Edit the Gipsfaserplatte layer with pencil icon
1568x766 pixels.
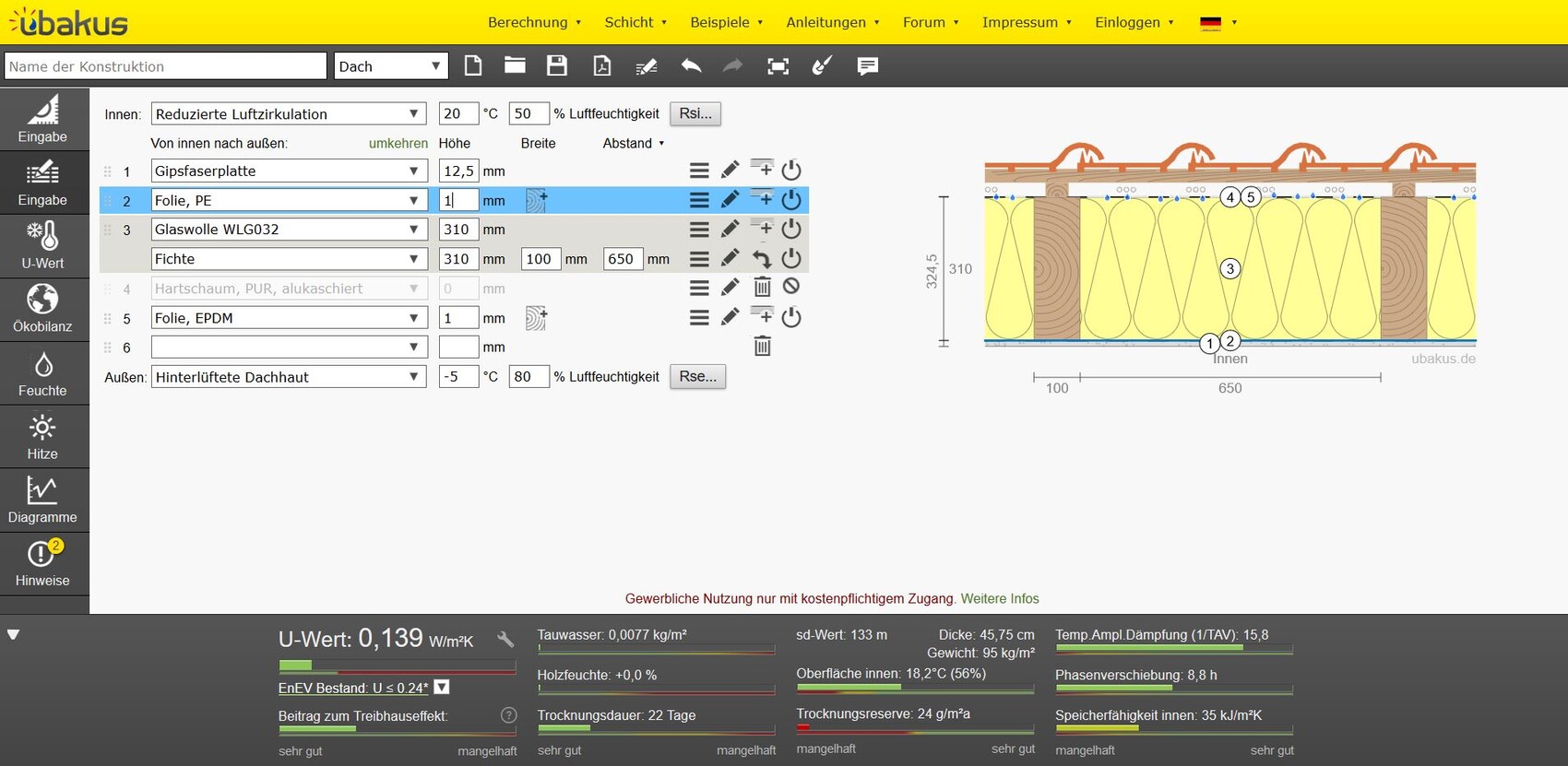(730, 171)
